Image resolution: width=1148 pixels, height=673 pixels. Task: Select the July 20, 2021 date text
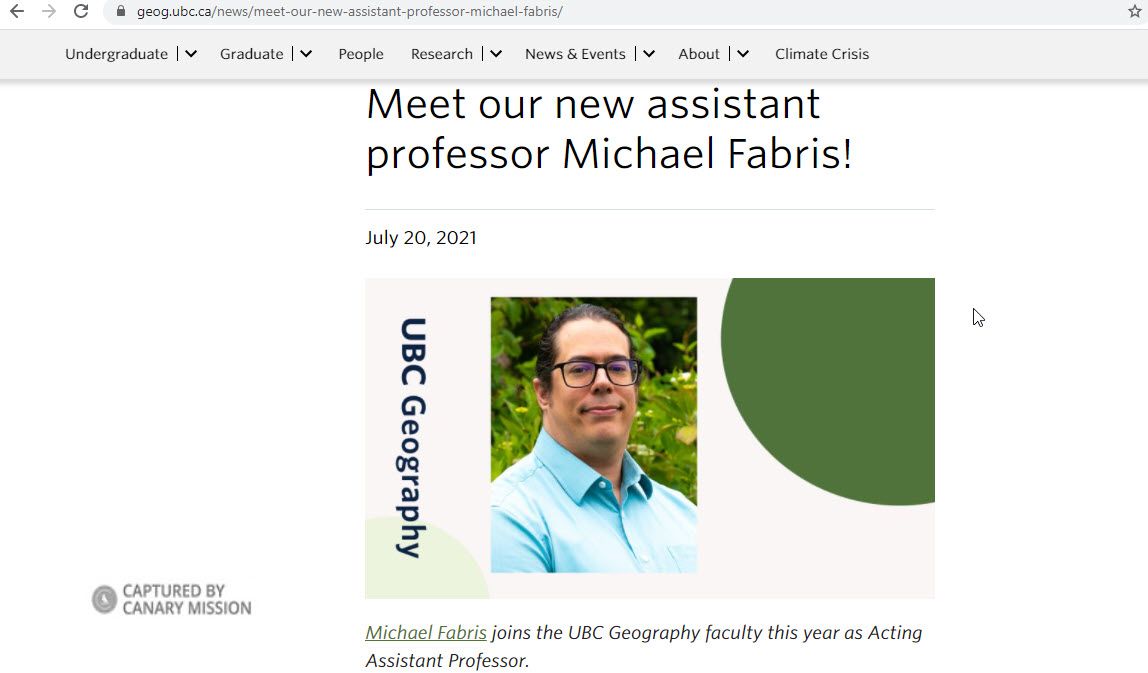421,238
